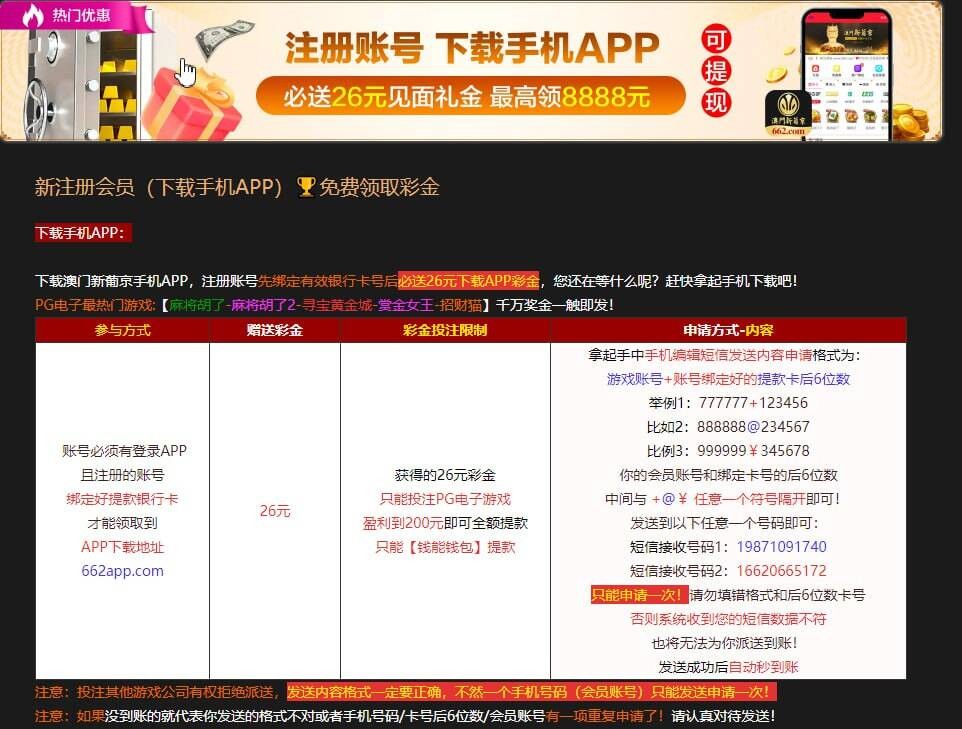962x729 pixels.
Task: Click SMS number 19871091740
Action: 781,547
